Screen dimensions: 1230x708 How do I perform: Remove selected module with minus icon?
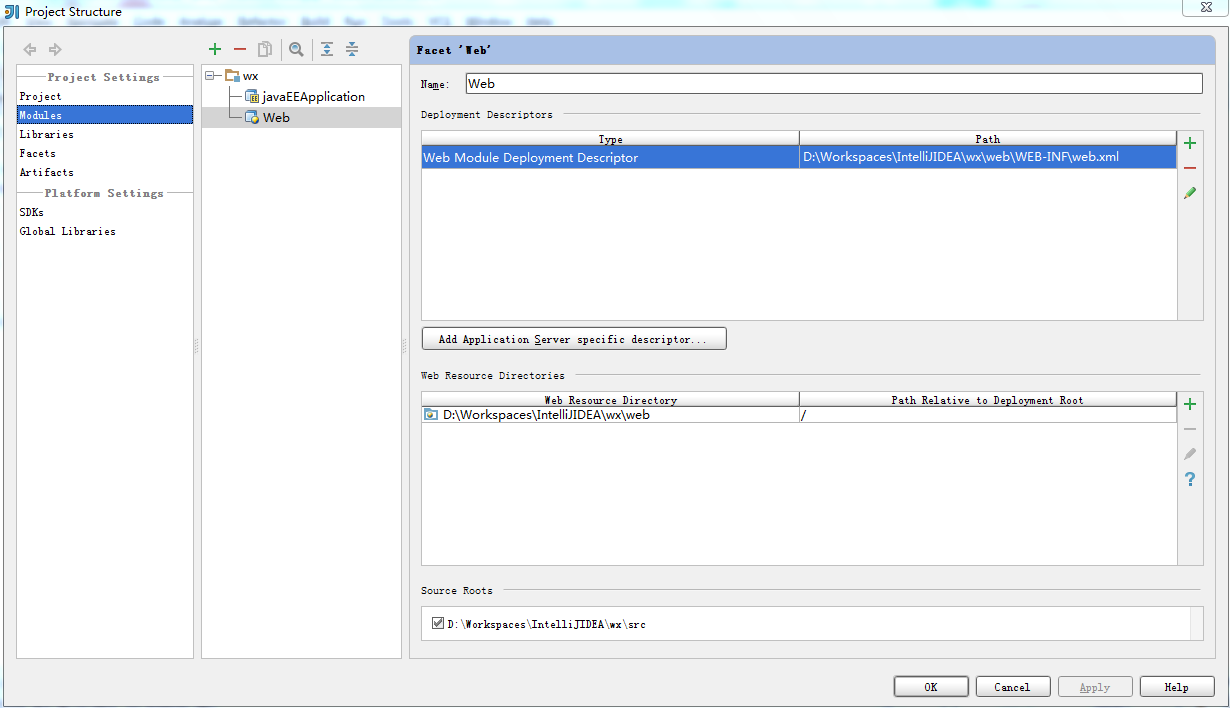click(240, 49)
